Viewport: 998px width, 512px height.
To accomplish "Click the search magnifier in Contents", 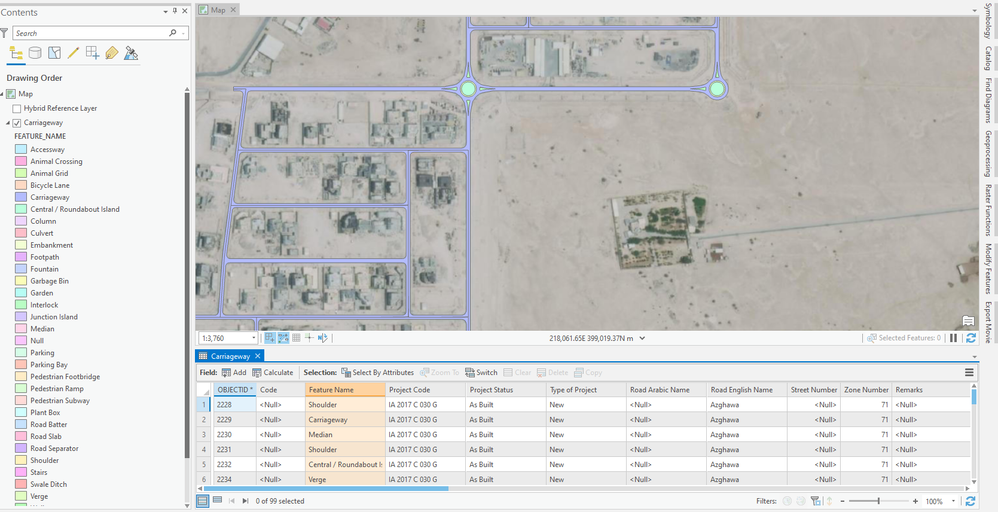I will pos(172,33).
